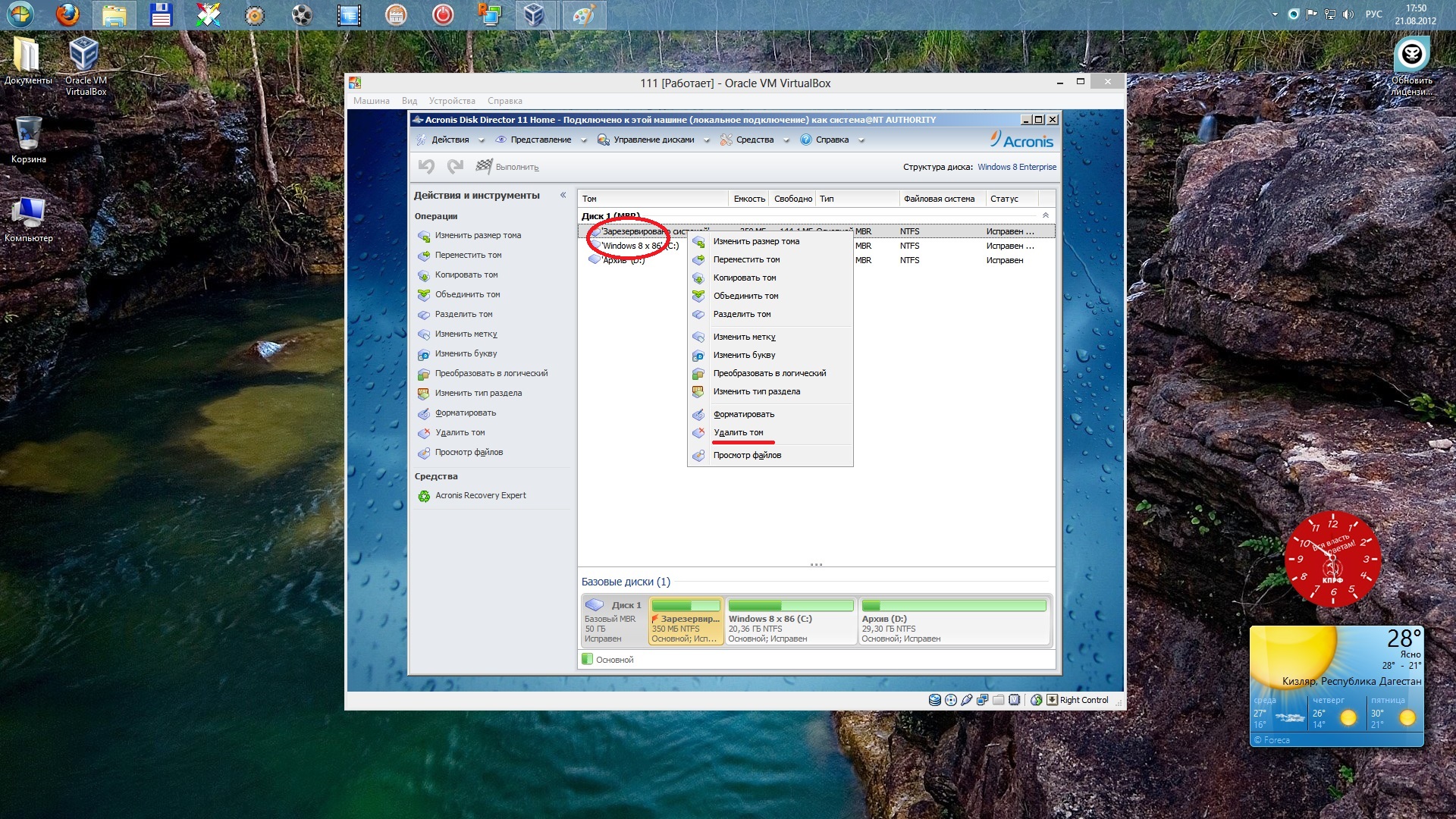Open the Устройства menu in VirtualBox
Viewport: 1456px width, 819px height.
pyautogui.click(x=451, y=101)
